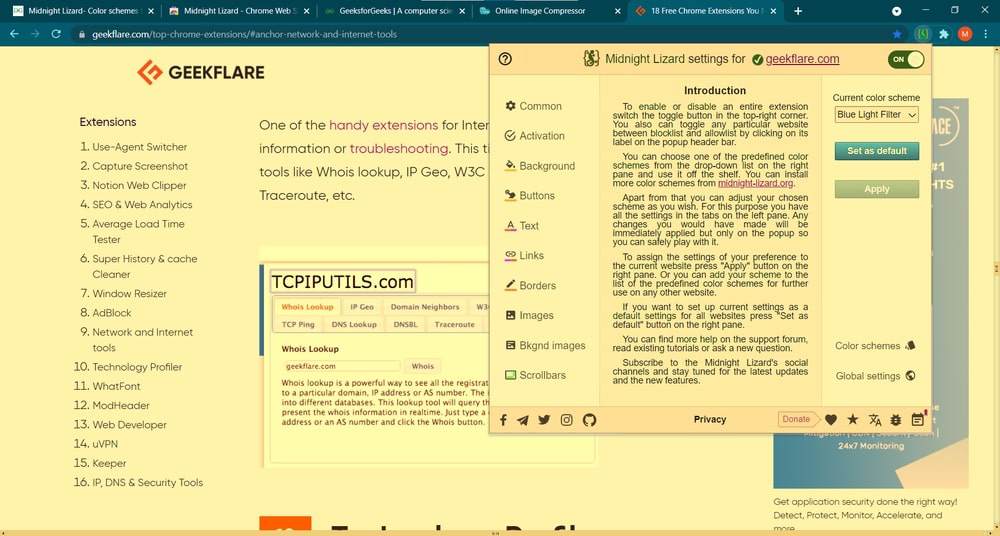This screenshot has height=536, width=1000.
Task: Go to WhatFont in Extensions list
Action: (x=116, y=386)
